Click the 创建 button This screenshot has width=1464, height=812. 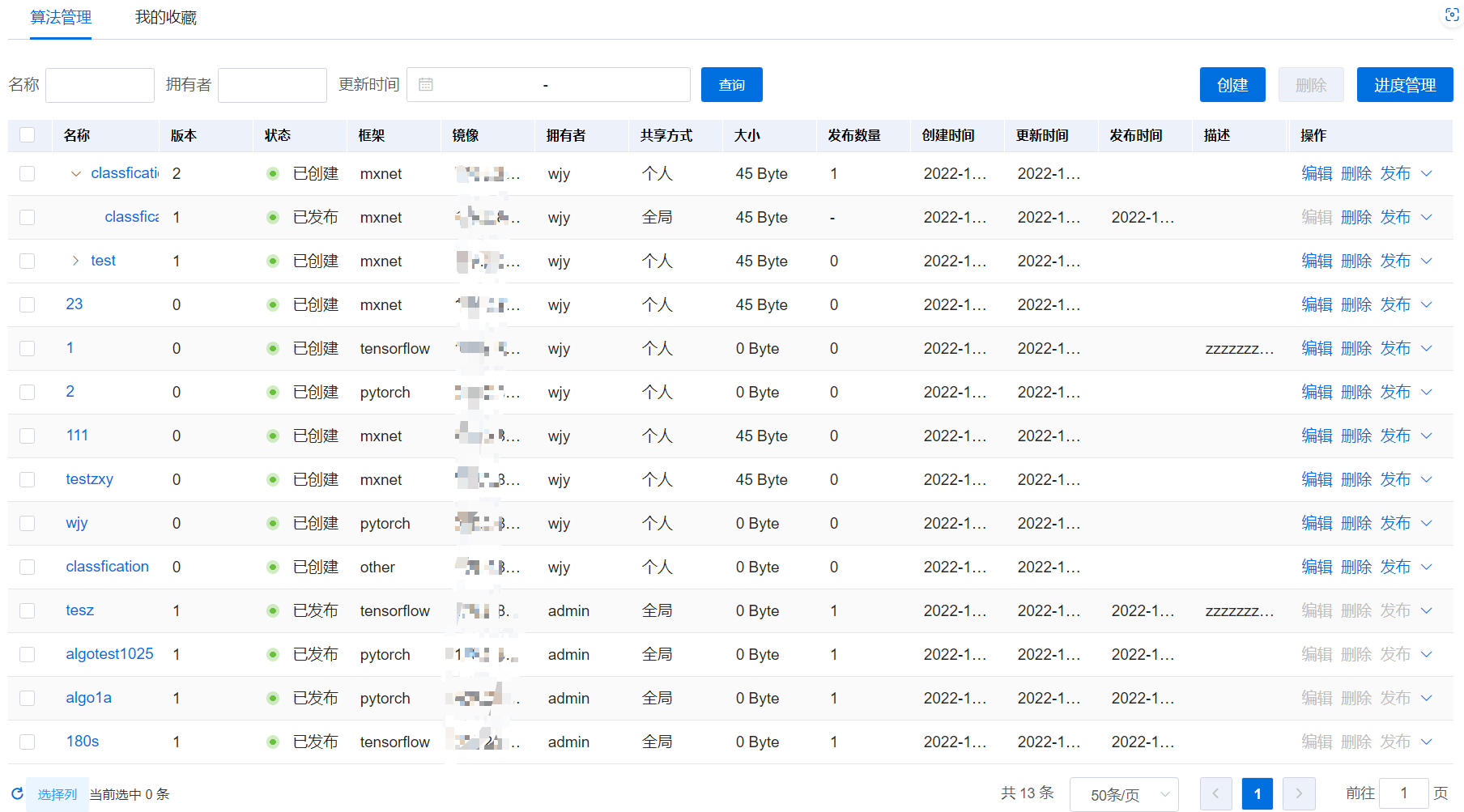tap(1232, 85)
